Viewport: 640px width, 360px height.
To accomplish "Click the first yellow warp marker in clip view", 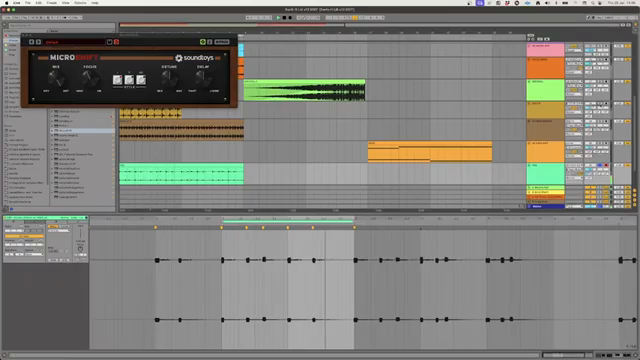I will coord(156,227).
